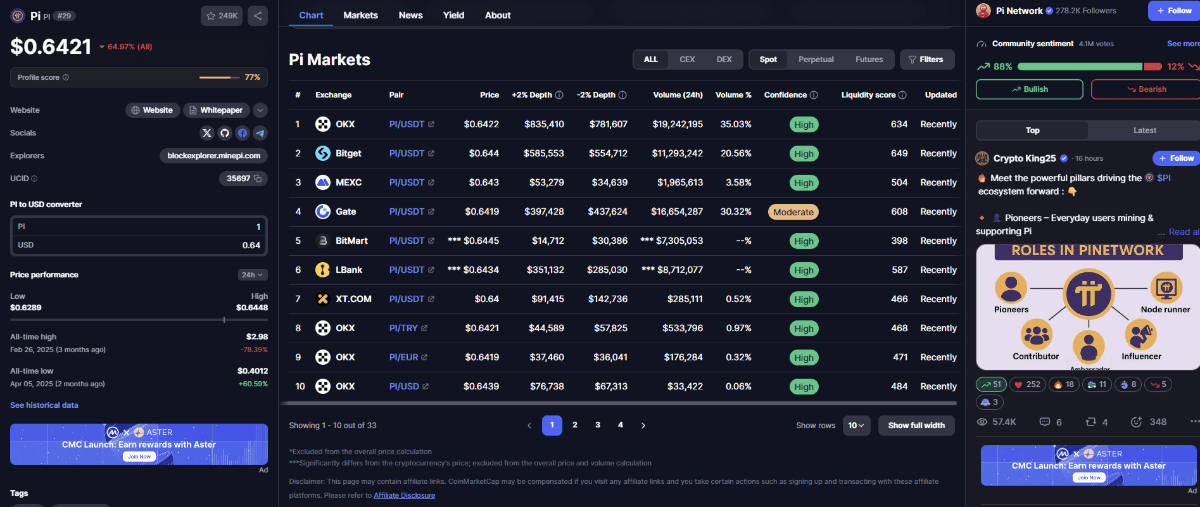Open Pi's X (Twitter) social link
This screenshot has height=507, width=1200.
(x=207, y=133)
